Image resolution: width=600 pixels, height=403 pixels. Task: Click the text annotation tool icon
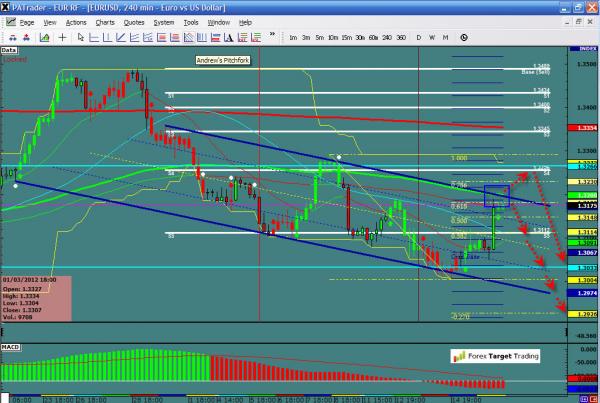click(x=227, y=37)
